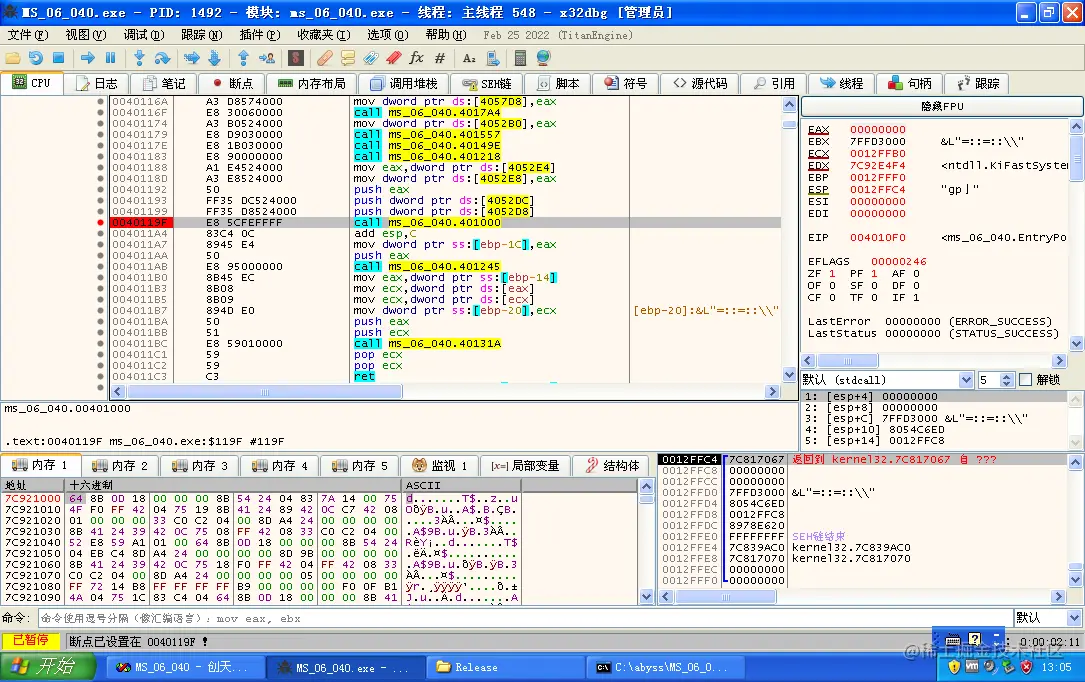This screenshot has height=682, width=1085.
Task: Step over the current instruction
Action: [x=162, y=58]
